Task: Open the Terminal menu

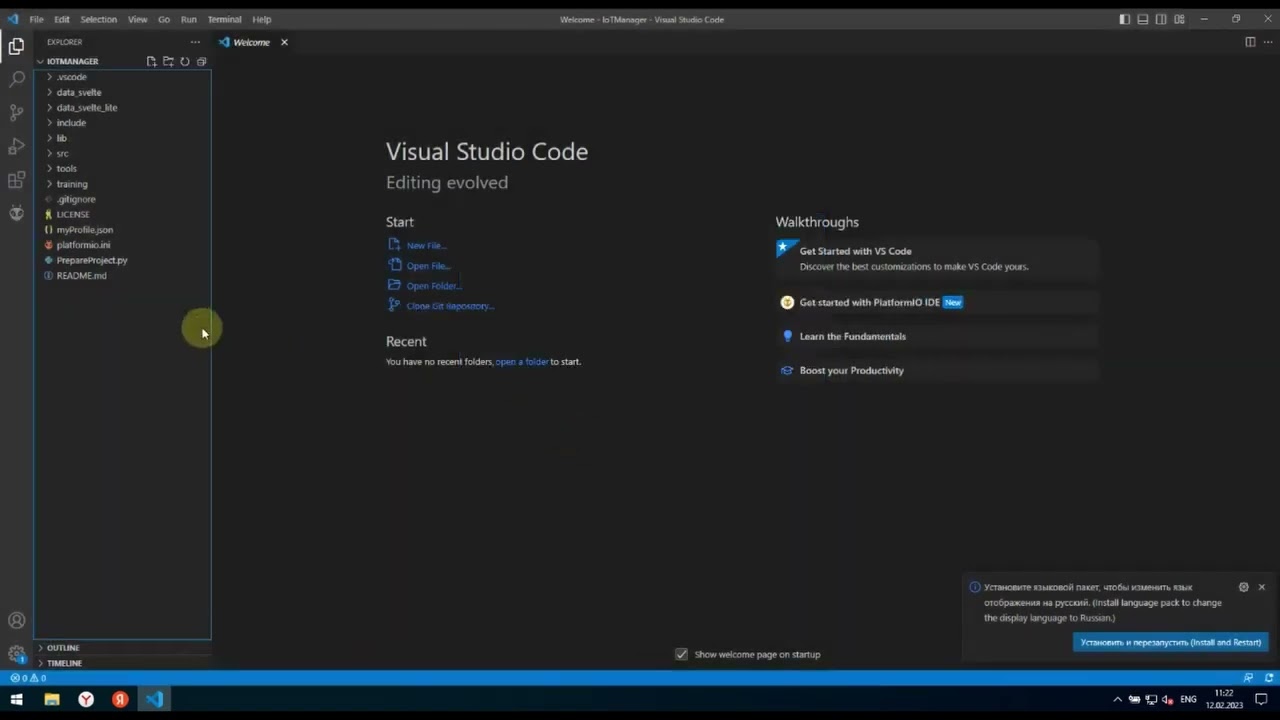Action: (x=224, y=19)
